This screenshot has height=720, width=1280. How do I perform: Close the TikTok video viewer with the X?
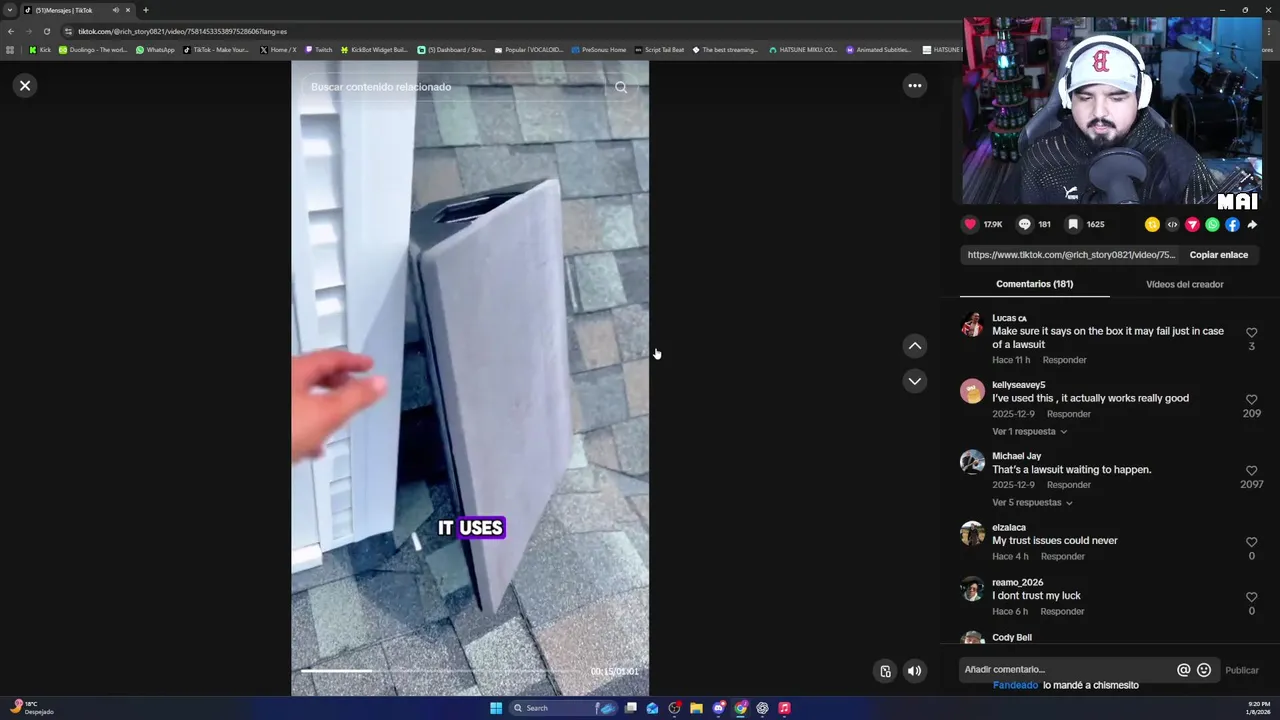[x=25, y=85]
